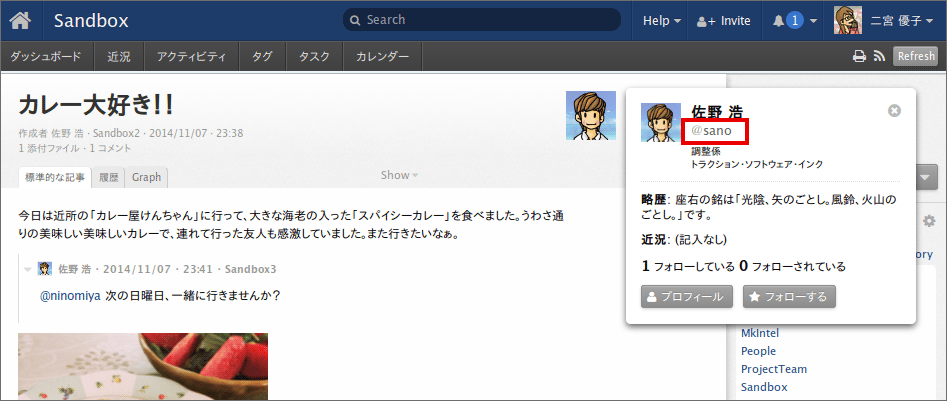Open the Sandbox link in sidebar
This screenshot has width=947, height=401.
pyautogui.click(x=764, y=387)
